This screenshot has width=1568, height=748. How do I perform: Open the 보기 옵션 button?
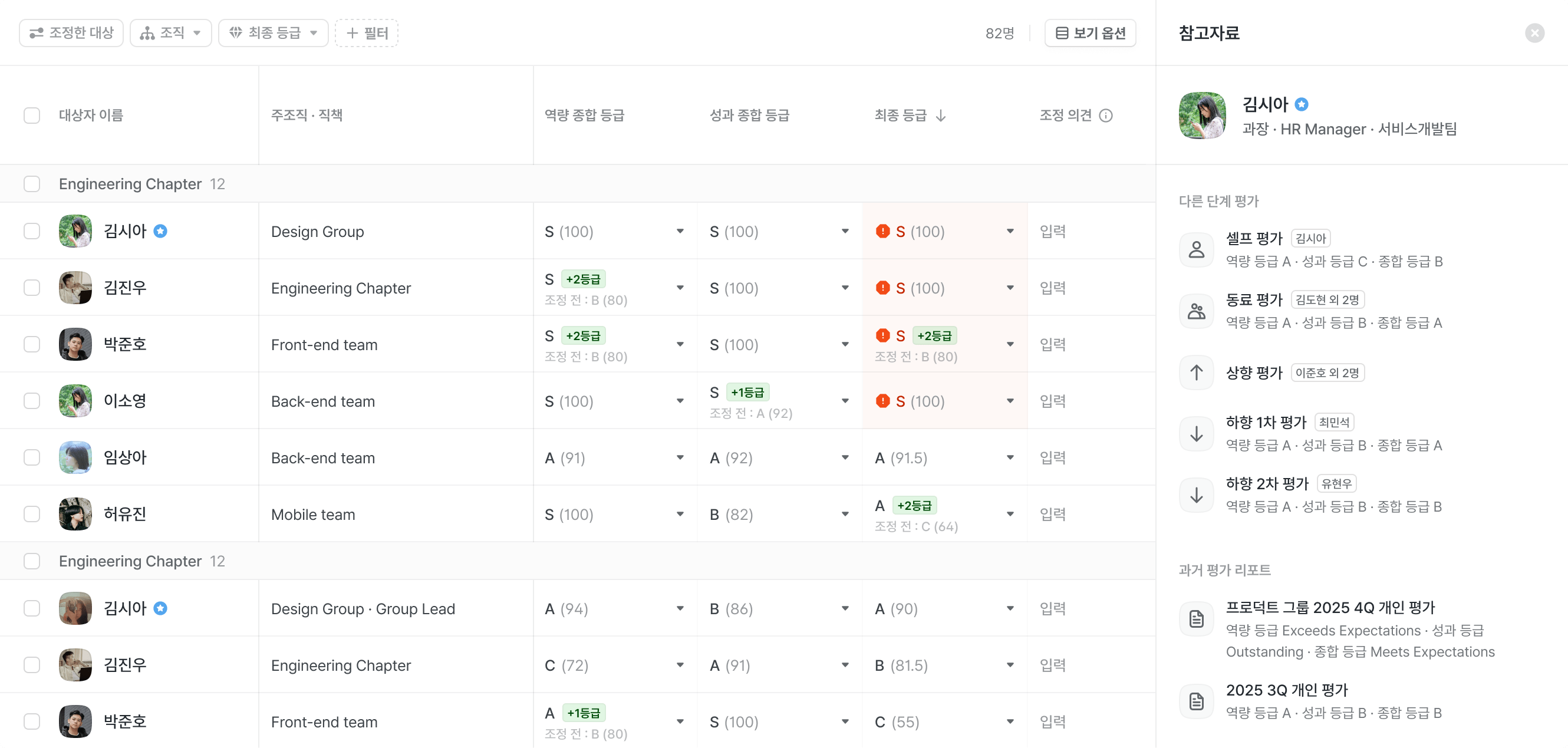click(x=1090, y=33)
